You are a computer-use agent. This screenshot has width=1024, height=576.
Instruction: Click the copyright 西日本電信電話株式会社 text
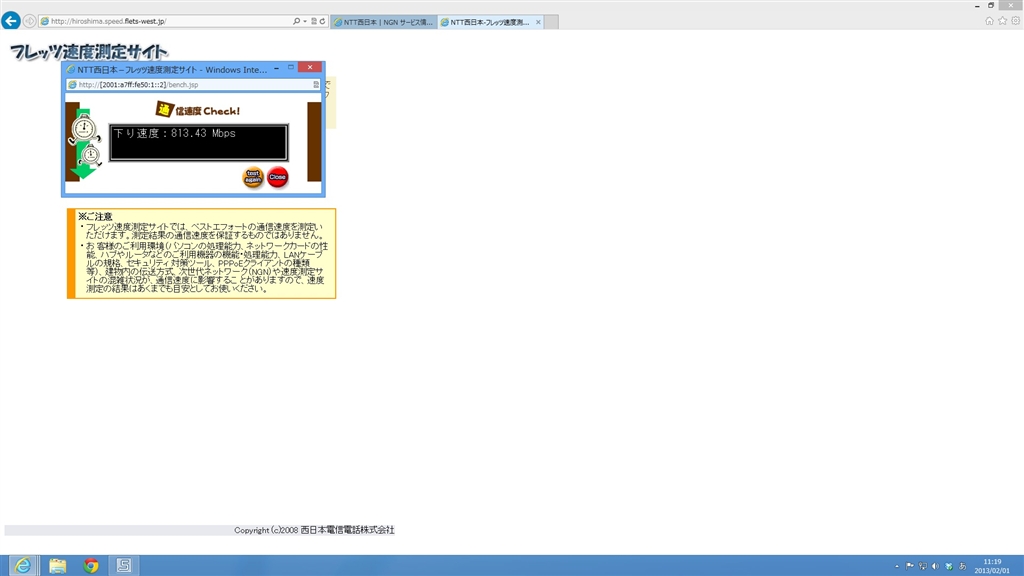pyautogui.click(x=314, y=530)
